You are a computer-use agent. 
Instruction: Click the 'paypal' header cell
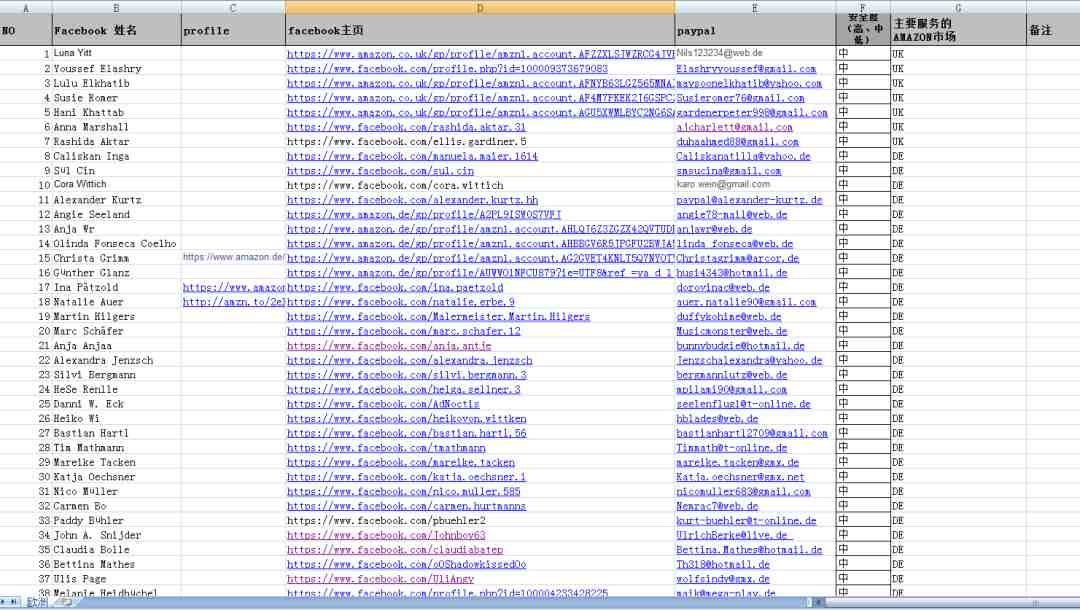coord(755,30)
